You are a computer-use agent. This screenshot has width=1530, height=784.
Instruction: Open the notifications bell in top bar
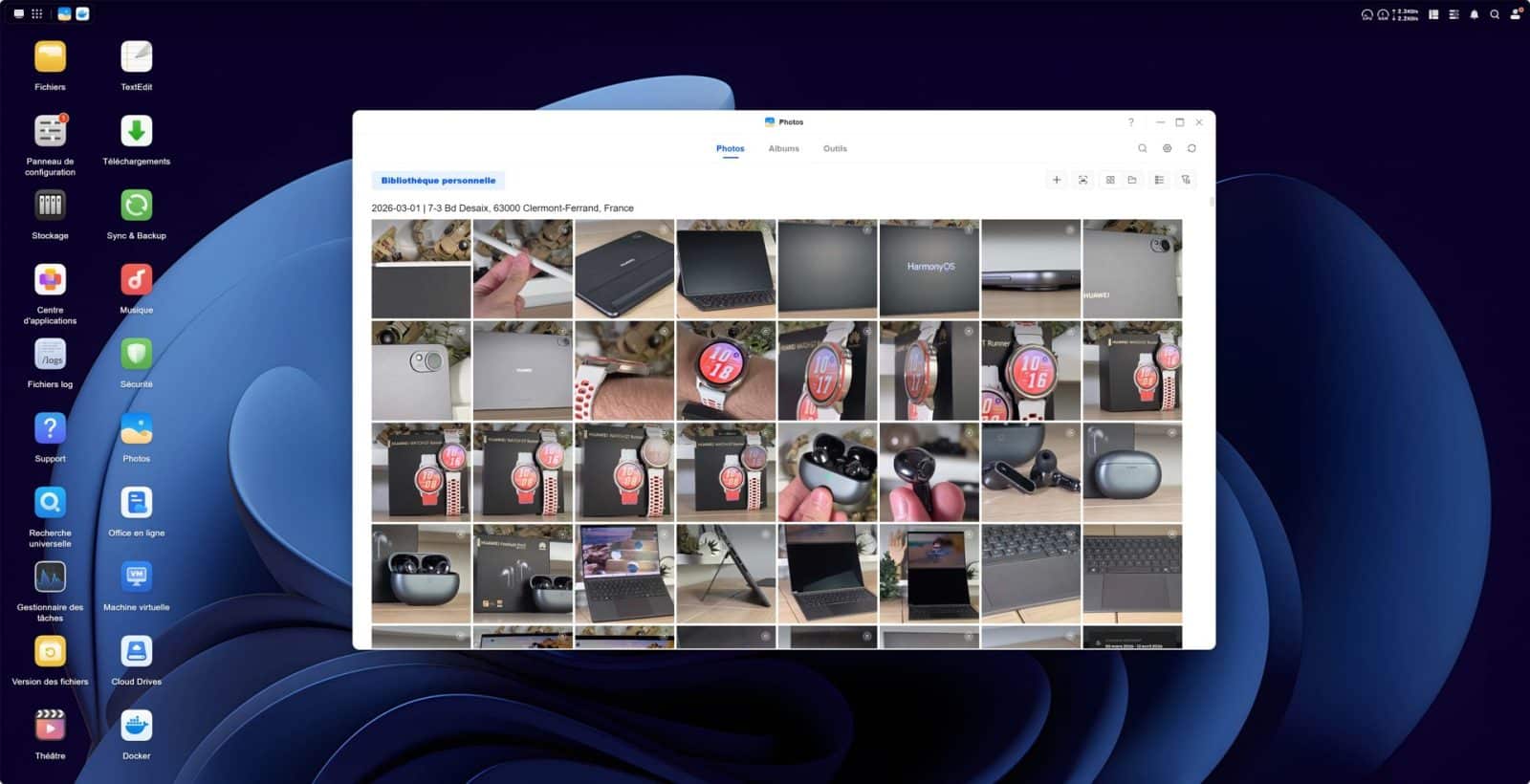pyautogui.click(x=1474, y=14)
